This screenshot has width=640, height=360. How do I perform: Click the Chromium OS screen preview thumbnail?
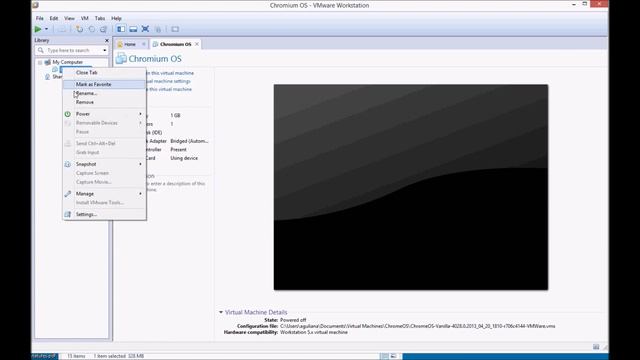coord(411,187)
